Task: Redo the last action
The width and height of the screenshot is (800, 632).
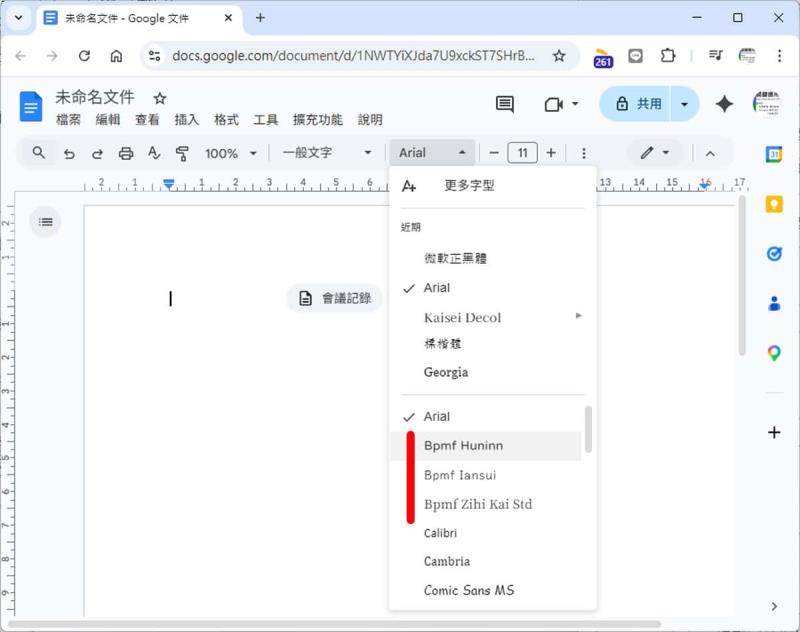Action: [x=97, y=152]
